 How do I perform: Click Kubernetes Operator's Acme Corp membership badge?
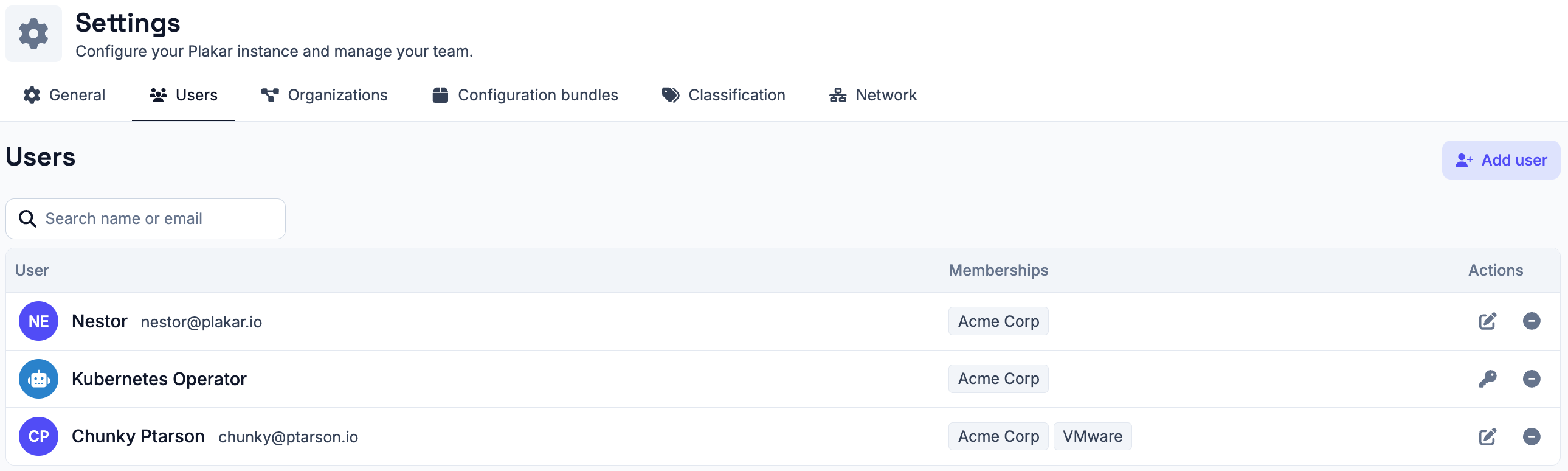tap(998, 379)
